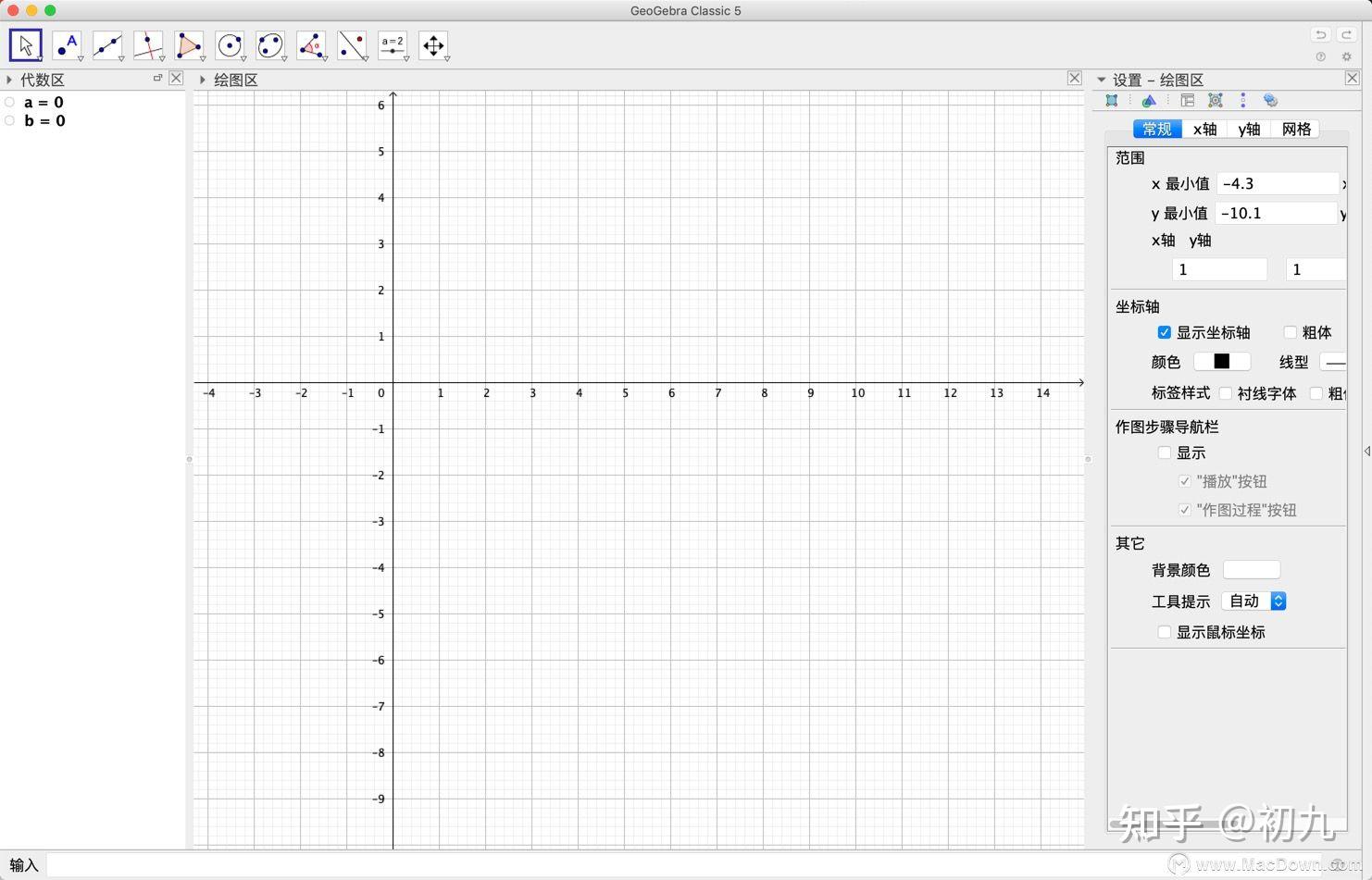Enable the 衬线字体 label style checkbox
The image size is (1372, 880).
tap(1226, 393)
